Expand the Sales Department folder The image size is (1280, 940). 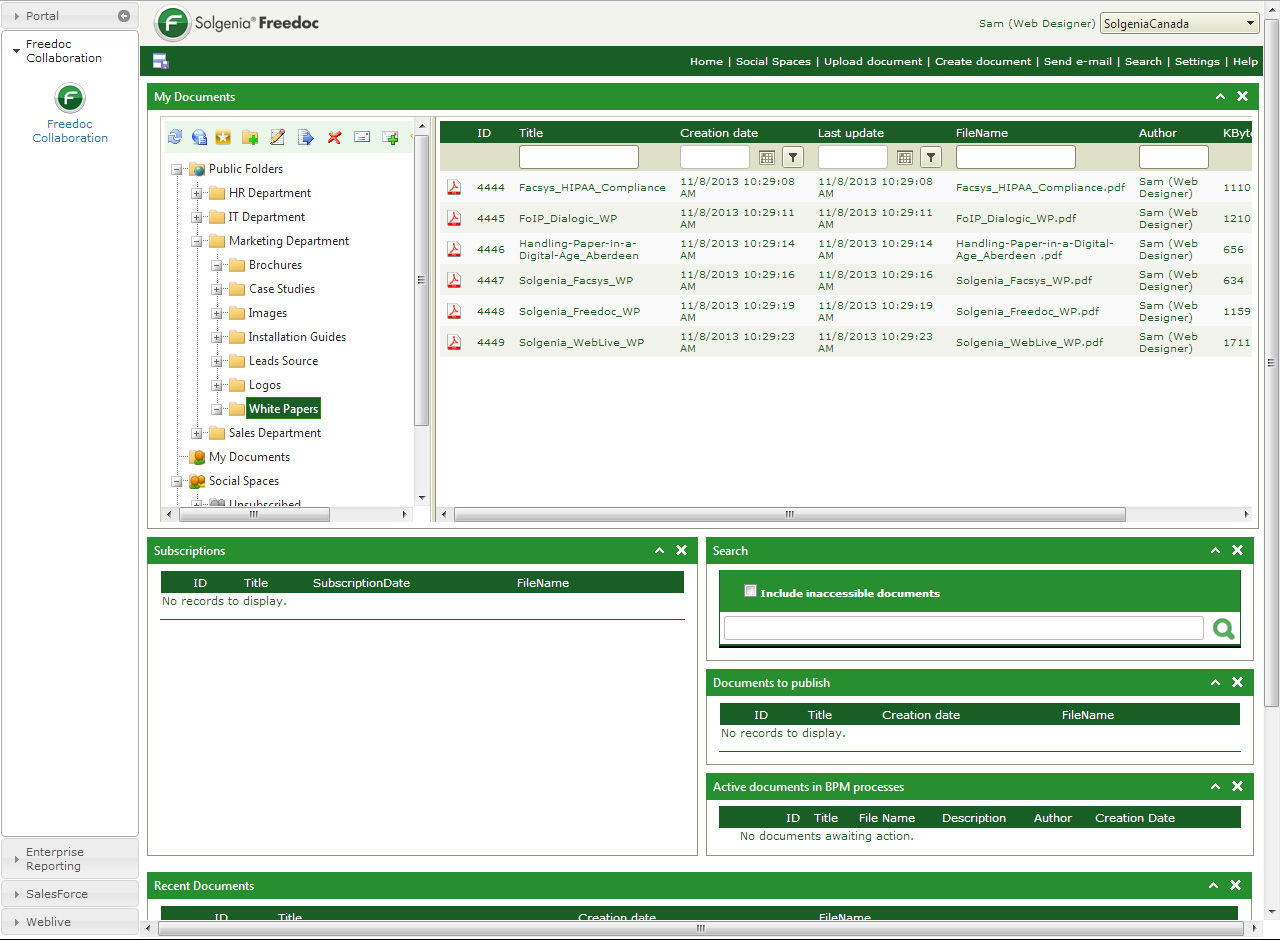coord(197,433)
